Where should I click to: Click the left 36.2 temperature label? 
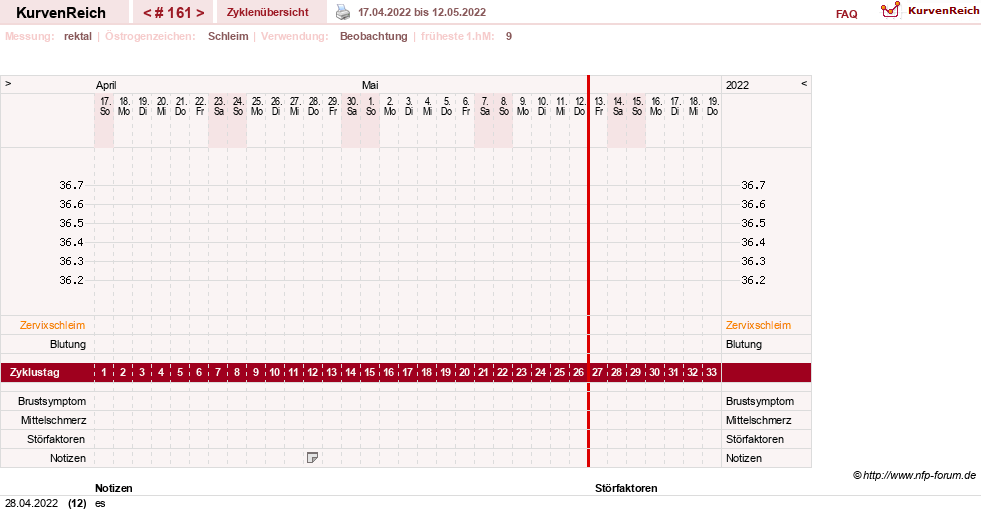click(71, 280)
